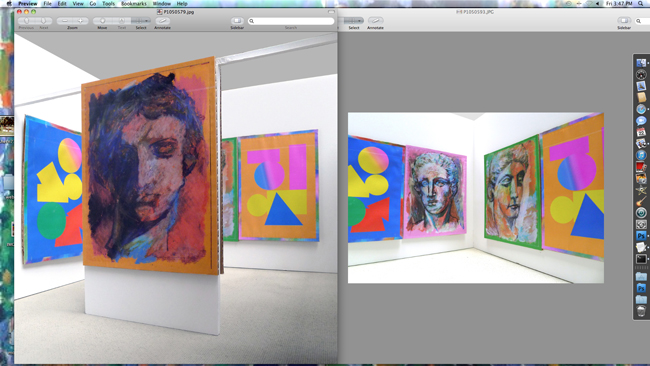
Task: Click the Zoom out minus button
Action: pos(65,21)
